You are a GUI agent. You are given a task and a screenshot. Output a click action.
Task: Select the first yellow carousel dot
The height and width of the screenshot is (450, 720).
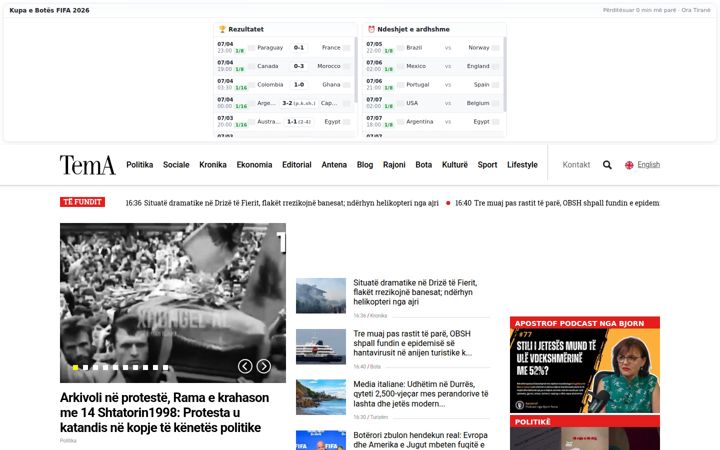coord(75,367)
